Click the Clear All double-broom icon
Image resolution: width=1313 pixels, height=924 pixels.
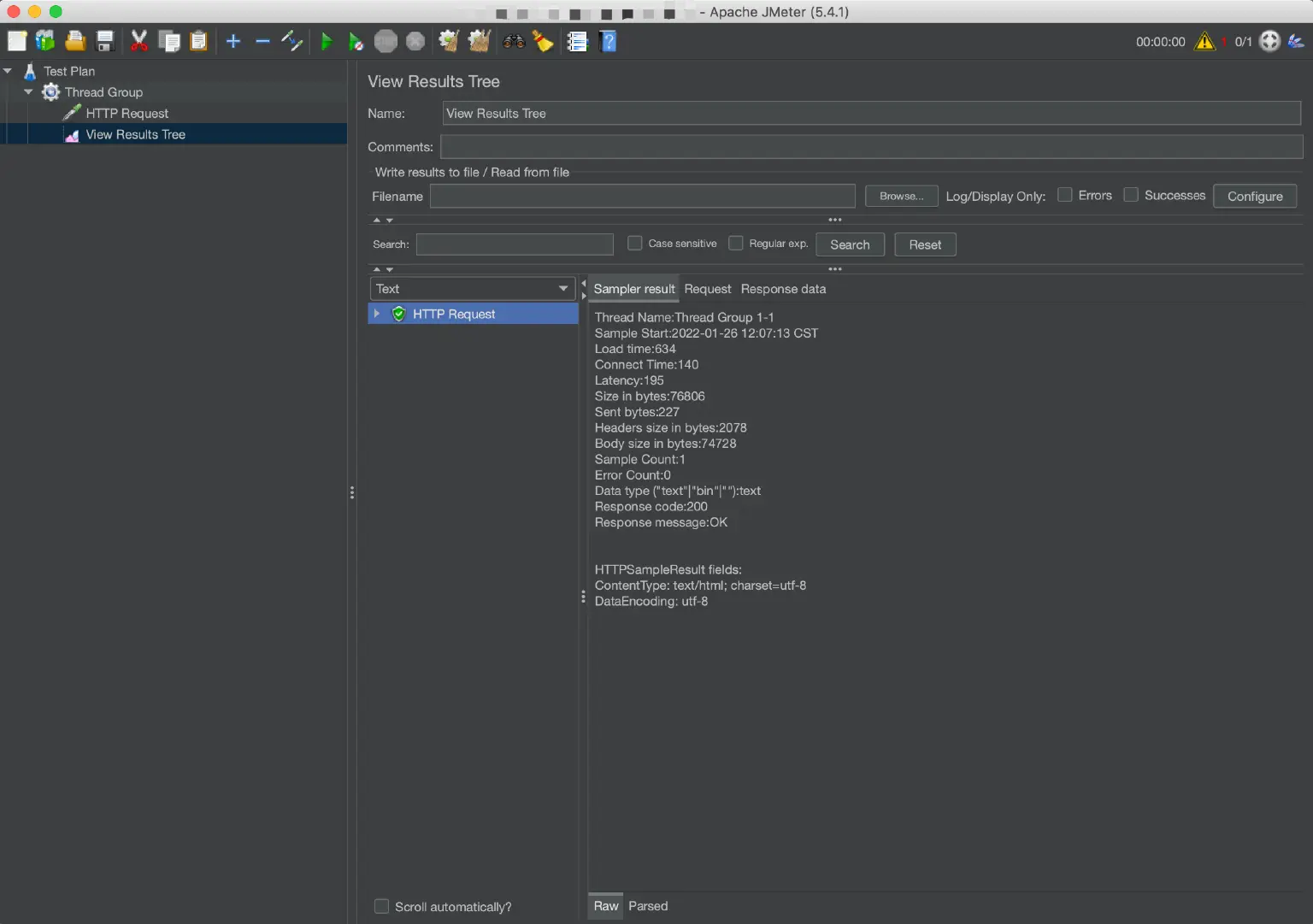[479, 41]
